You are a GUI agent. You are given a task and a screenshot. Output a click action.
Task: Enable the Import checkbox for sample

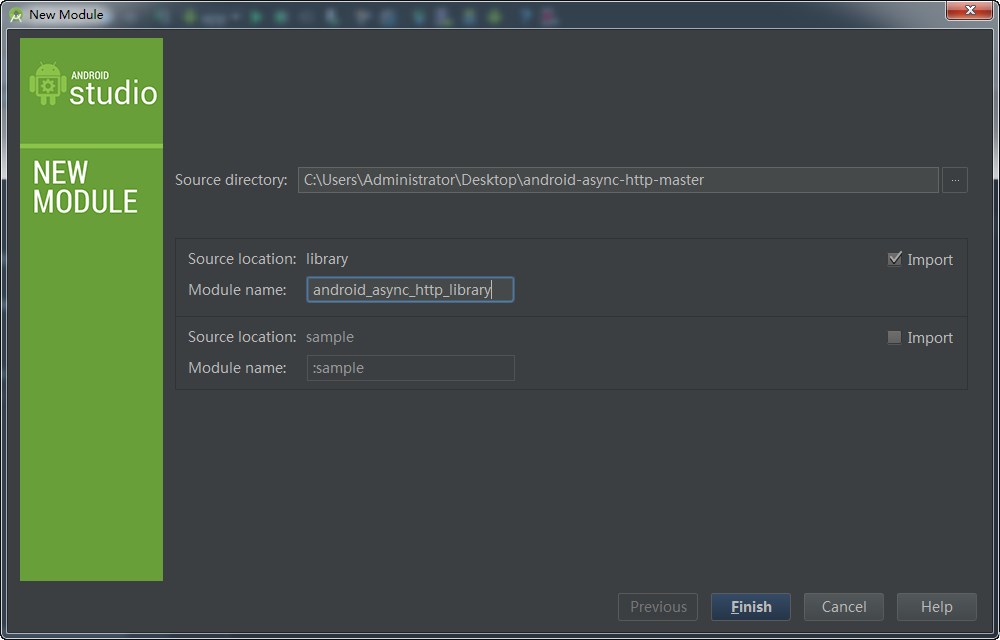[895, 338]
